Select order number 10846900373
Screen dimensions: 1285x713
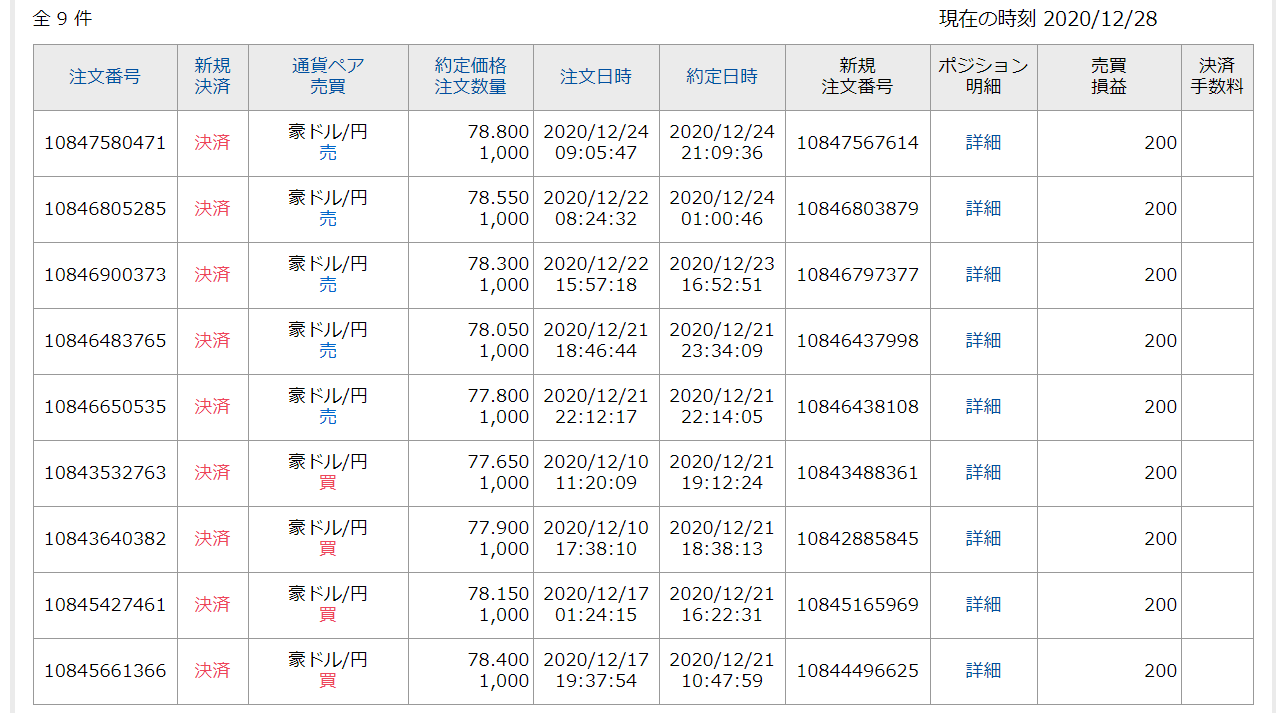tap(105, 275)
